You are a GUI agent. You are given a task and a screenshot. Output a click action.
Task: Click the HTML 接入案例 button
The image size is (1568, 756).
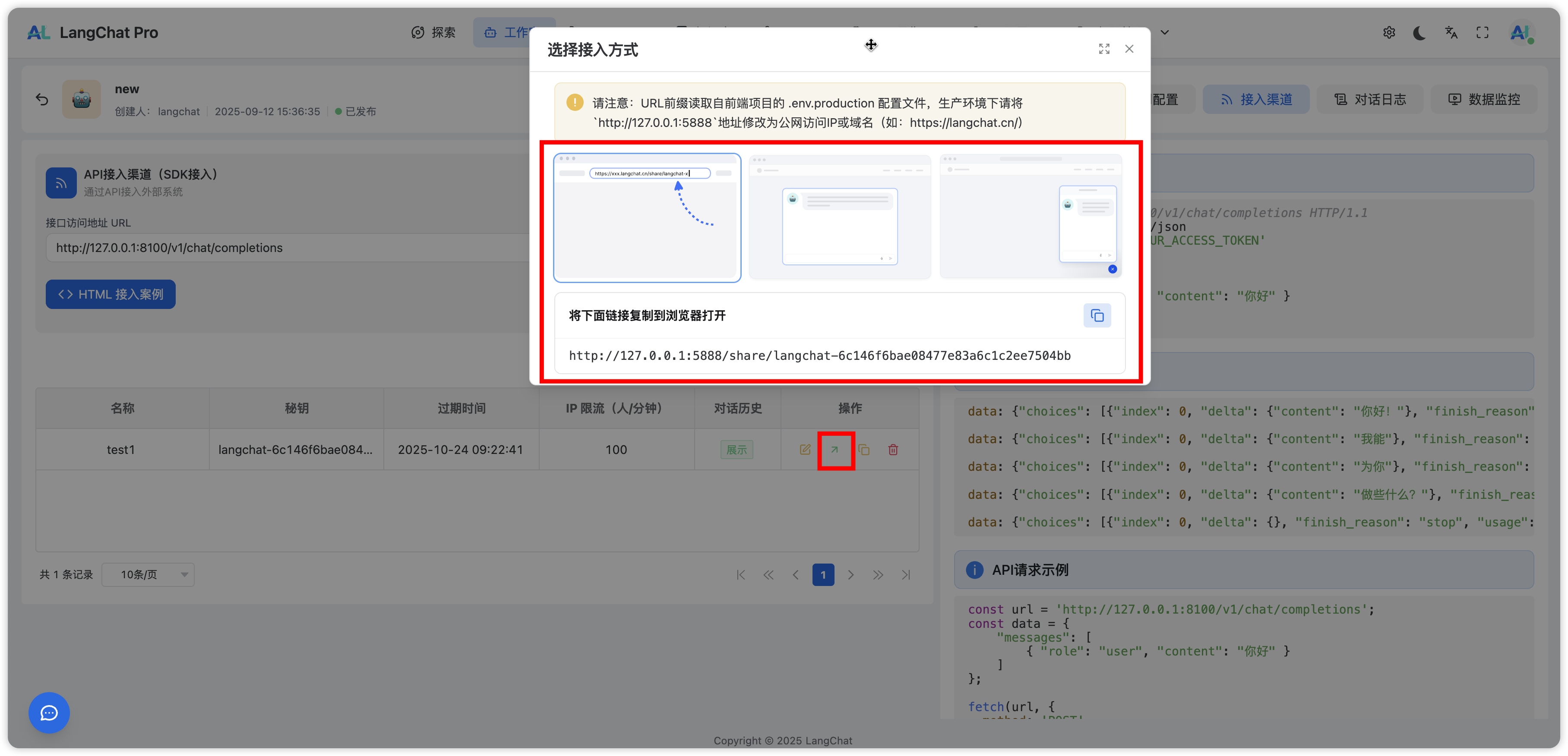pyautogui.click(x=110, y=294)
